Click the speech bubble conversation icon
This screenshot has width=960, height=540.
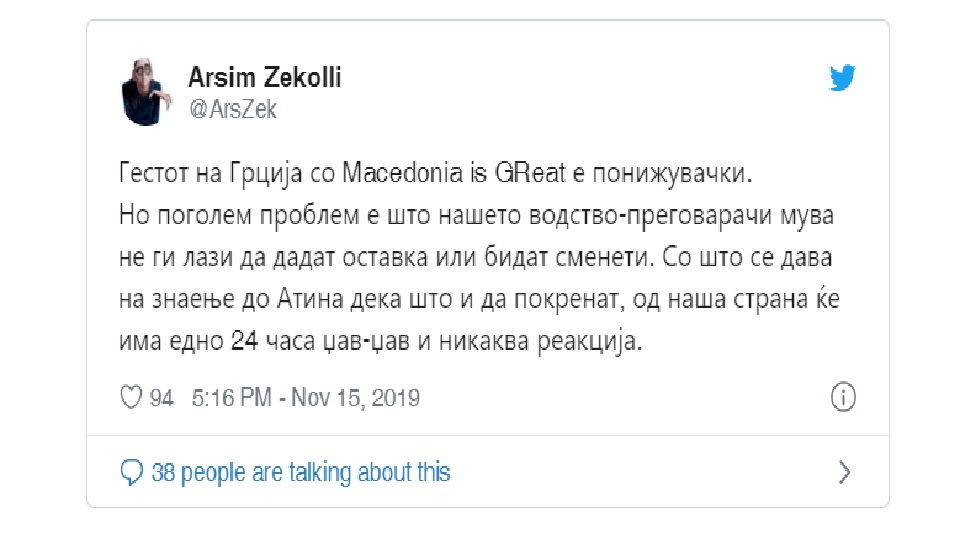(x=131, y=472)
